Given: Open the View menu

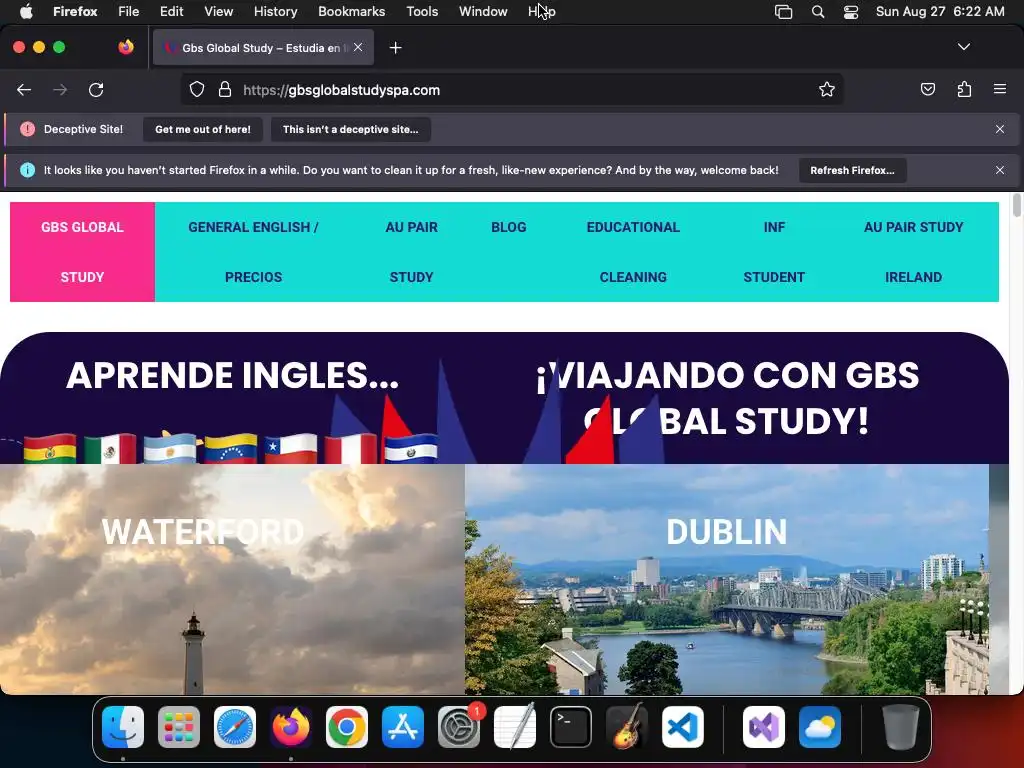Looking at the screenshot, I should pos(219,12).
